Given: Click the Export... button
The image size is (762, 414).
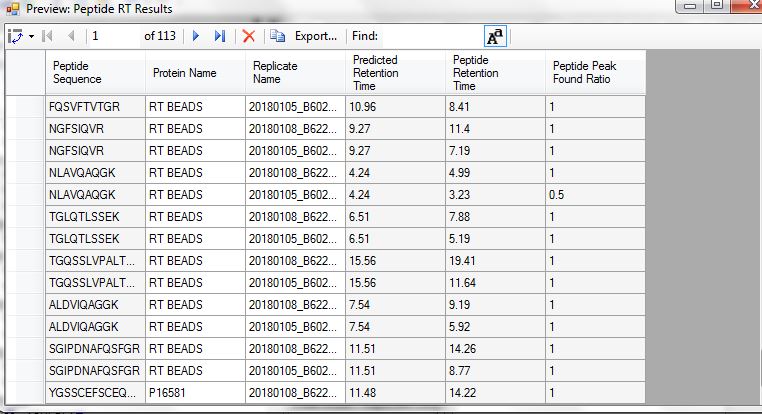Looking at the screenshot, I should coord(315,36).
